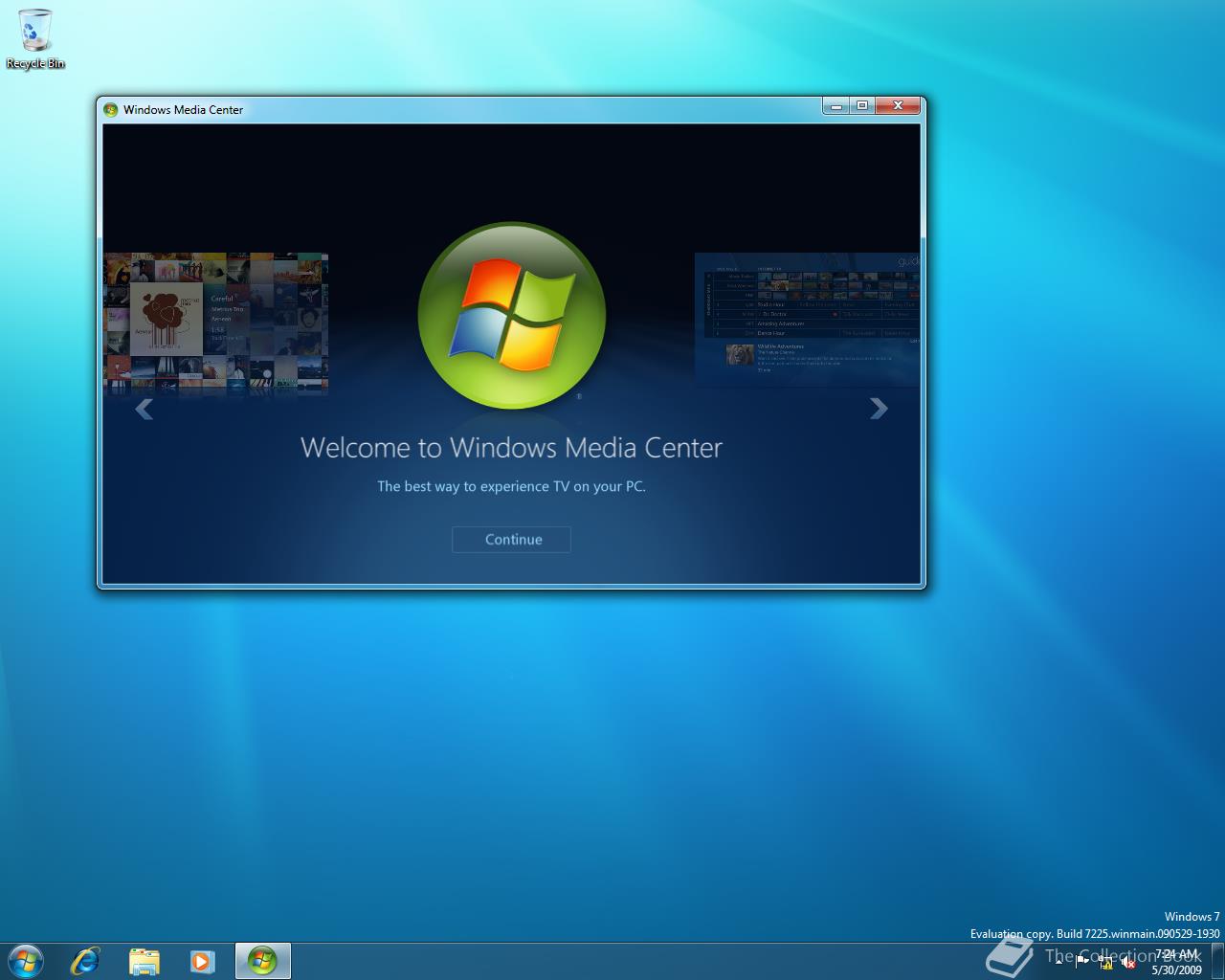Open the clock showing 7:24 AM
The width and height of the screenshot is (1225, 980).
click(x=1176, y=962)
